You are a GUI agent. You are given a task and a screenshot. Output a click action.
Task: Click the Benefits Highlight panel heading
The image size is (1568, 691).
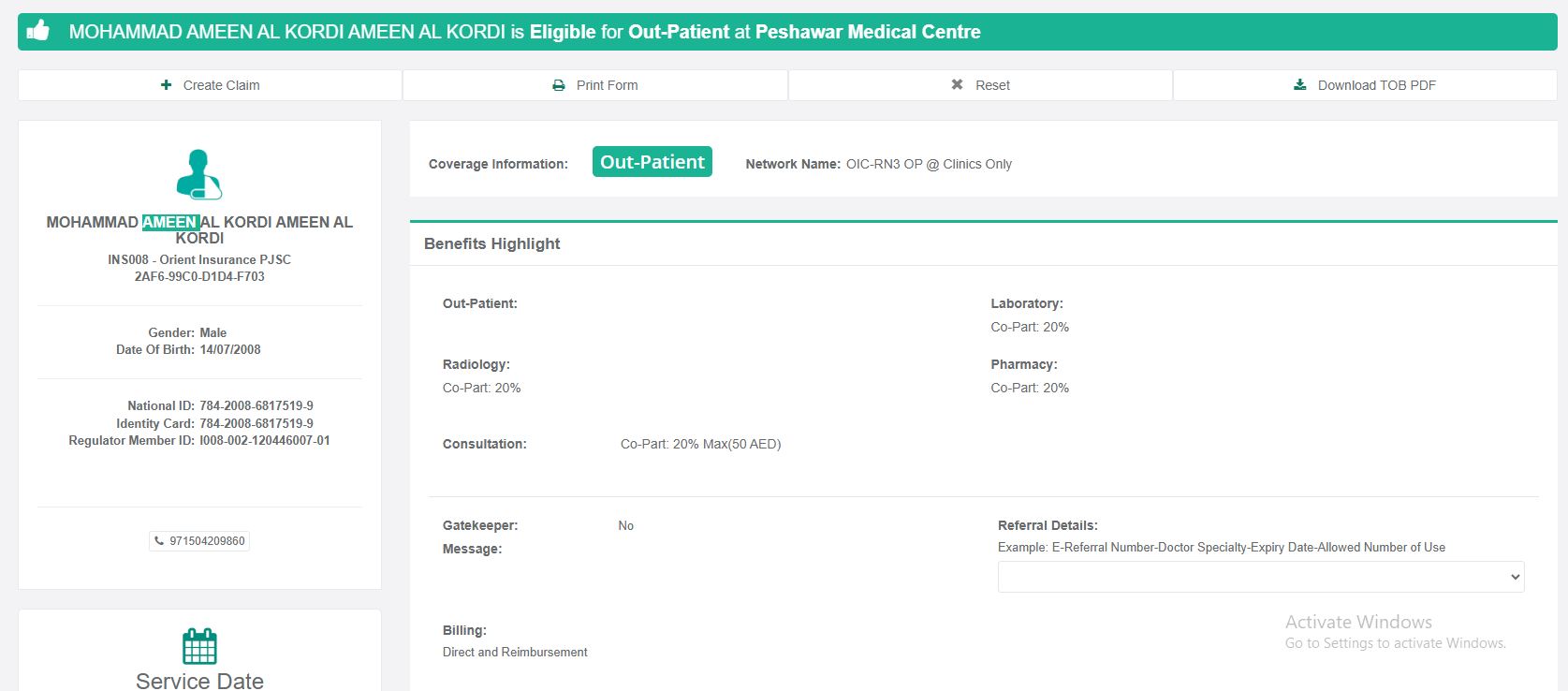point(492,243)
